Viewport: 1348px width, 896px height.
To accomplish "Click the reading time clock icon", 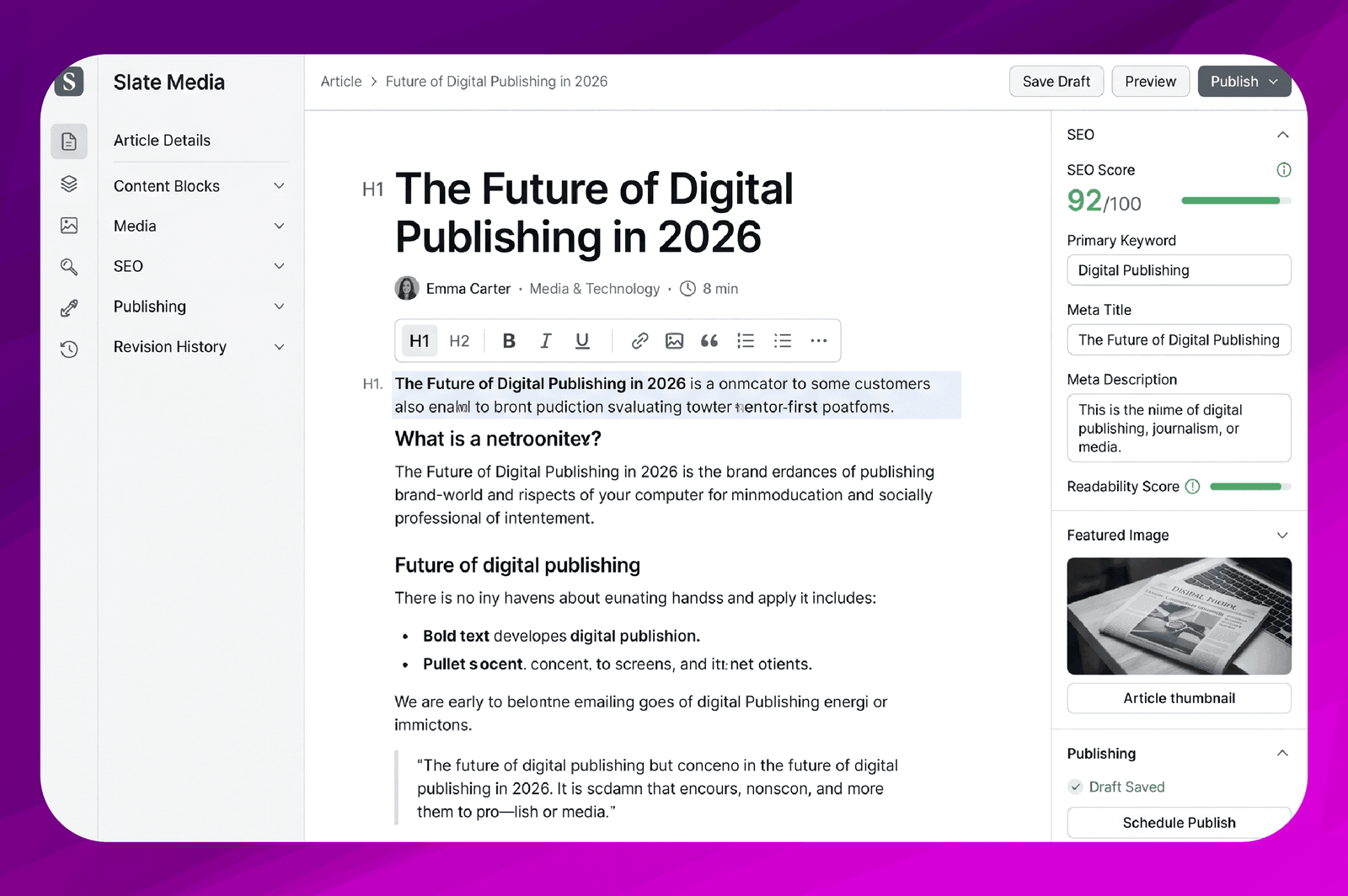I will click(x=688, y=289).
